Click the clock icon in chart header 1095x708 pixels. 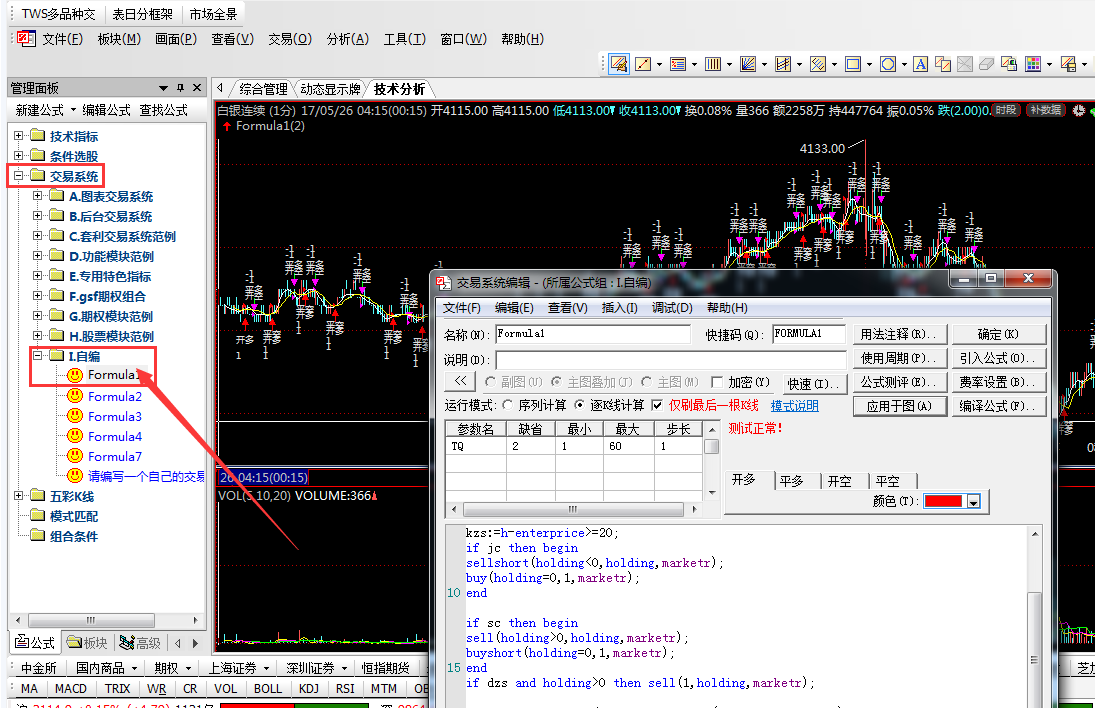click(x=1079, y=110)
